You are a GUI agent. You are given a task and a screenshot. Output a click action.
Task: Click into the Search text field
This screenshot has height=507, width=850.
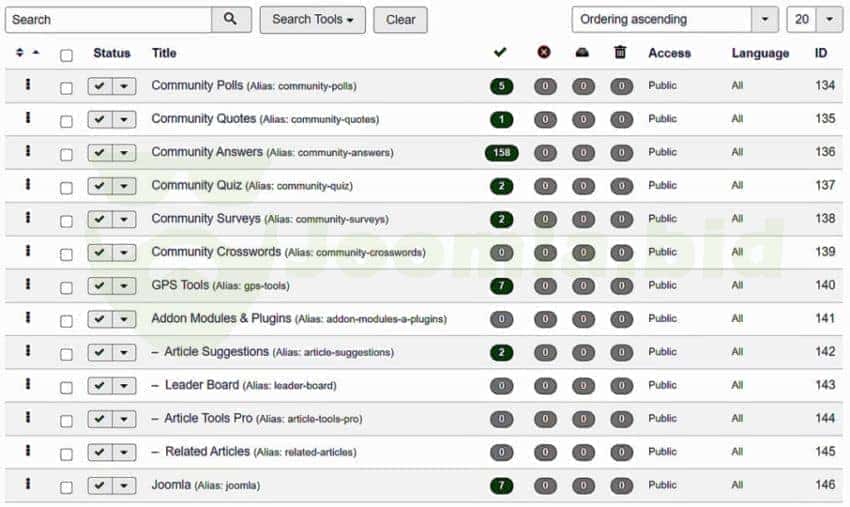tap(108, 19)
